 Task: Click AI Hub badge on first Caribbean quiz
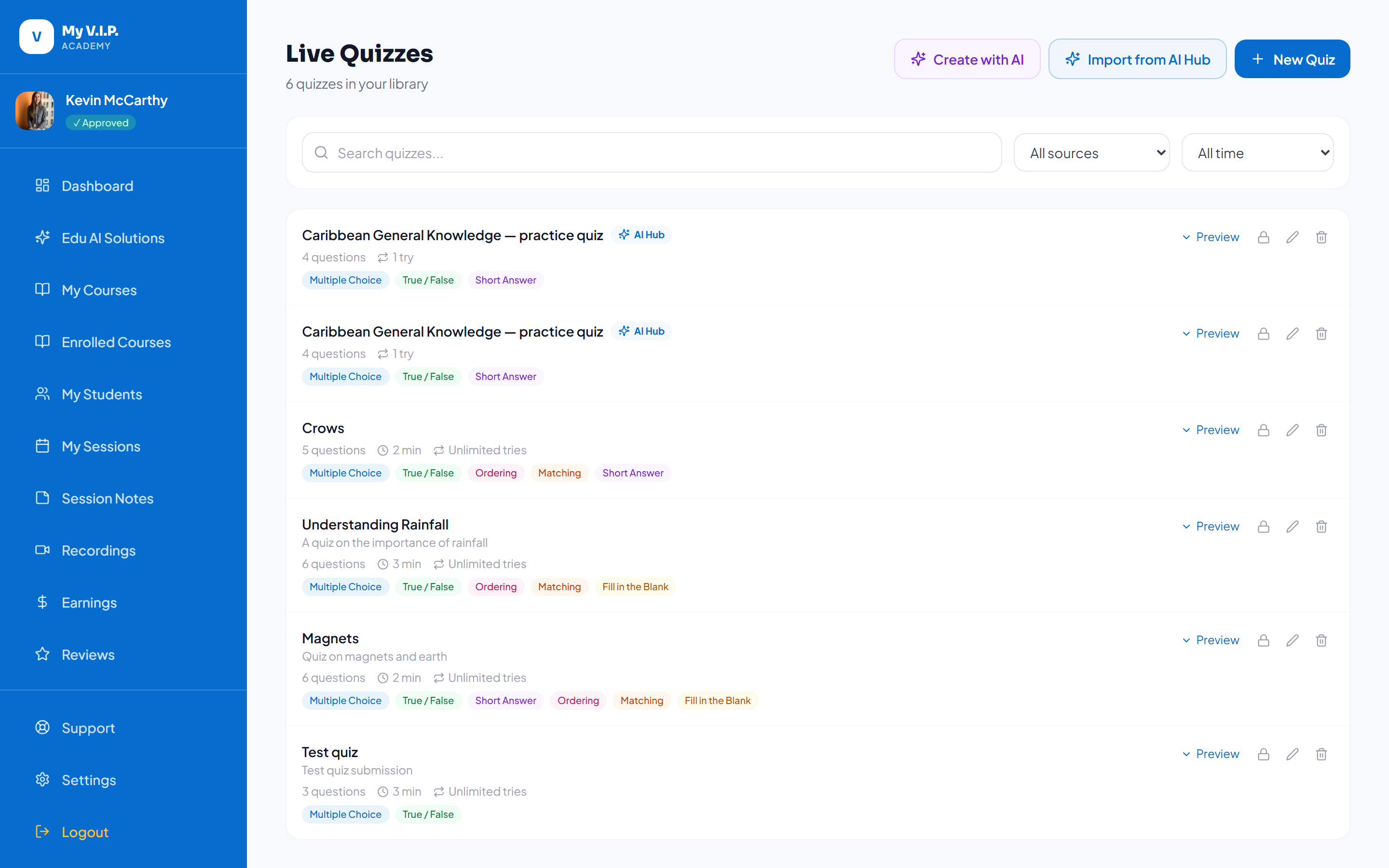(641, 235)
